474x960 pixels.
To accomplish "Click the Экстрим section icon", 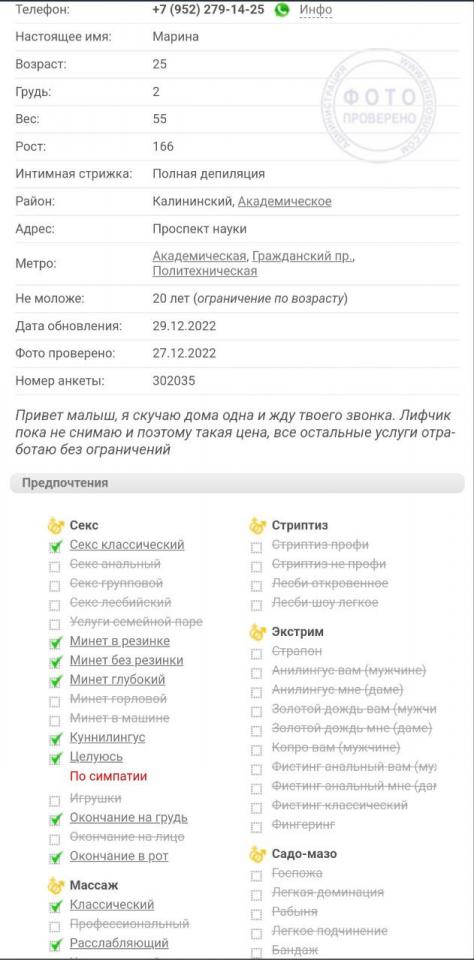I will pos(257,632).
